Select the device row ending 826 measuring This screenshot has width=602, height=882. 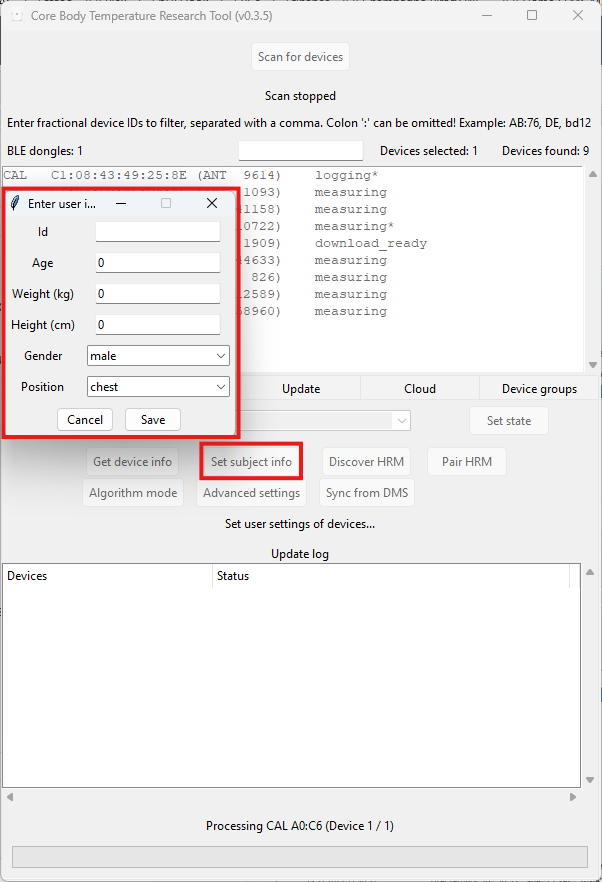coord(411,277)
